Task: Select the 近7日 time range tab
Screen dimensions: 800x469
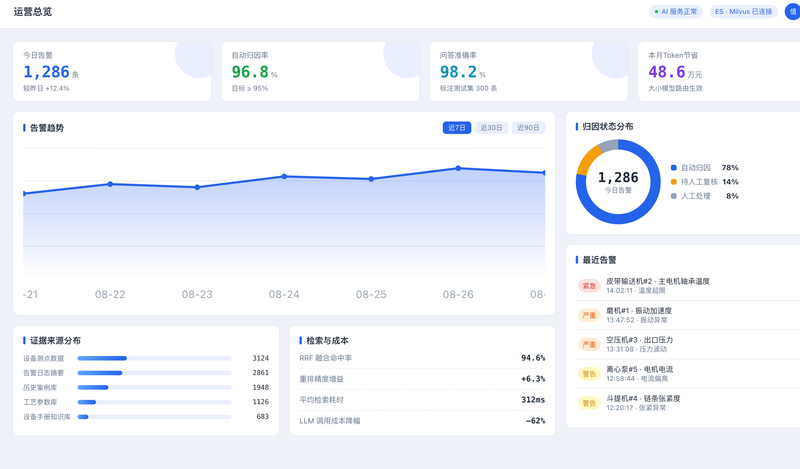Action: click(x=457, y=128)
